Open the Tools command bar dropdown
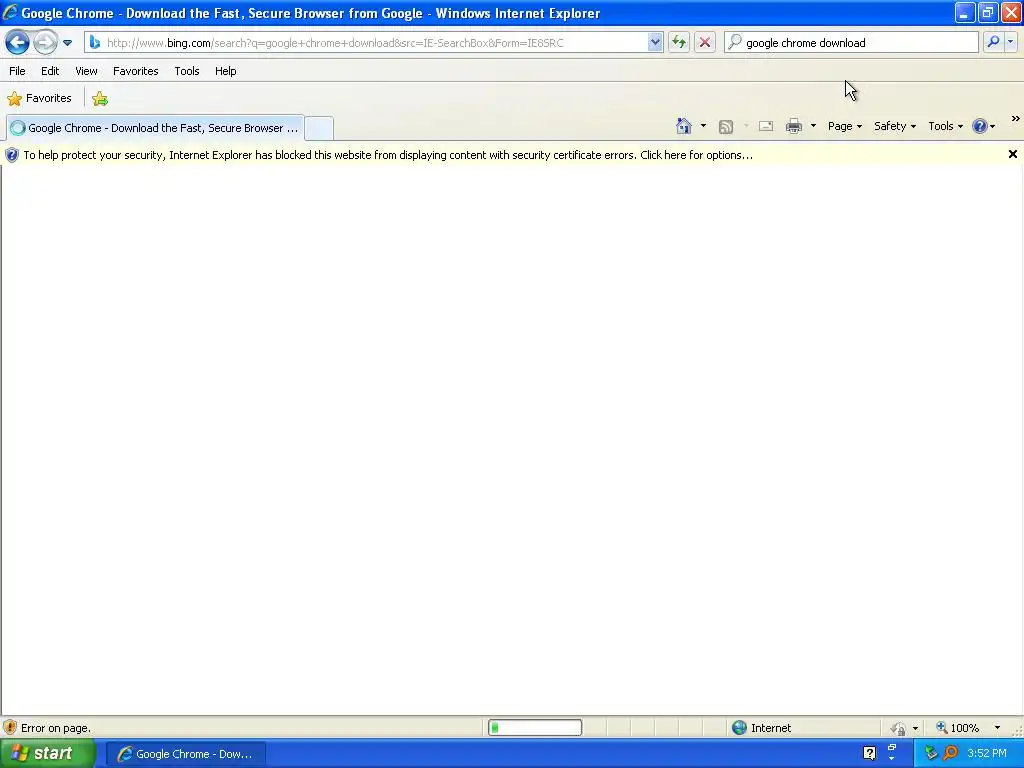The height and width of the screenshot is (768, 1024). (x=946, y=126)
